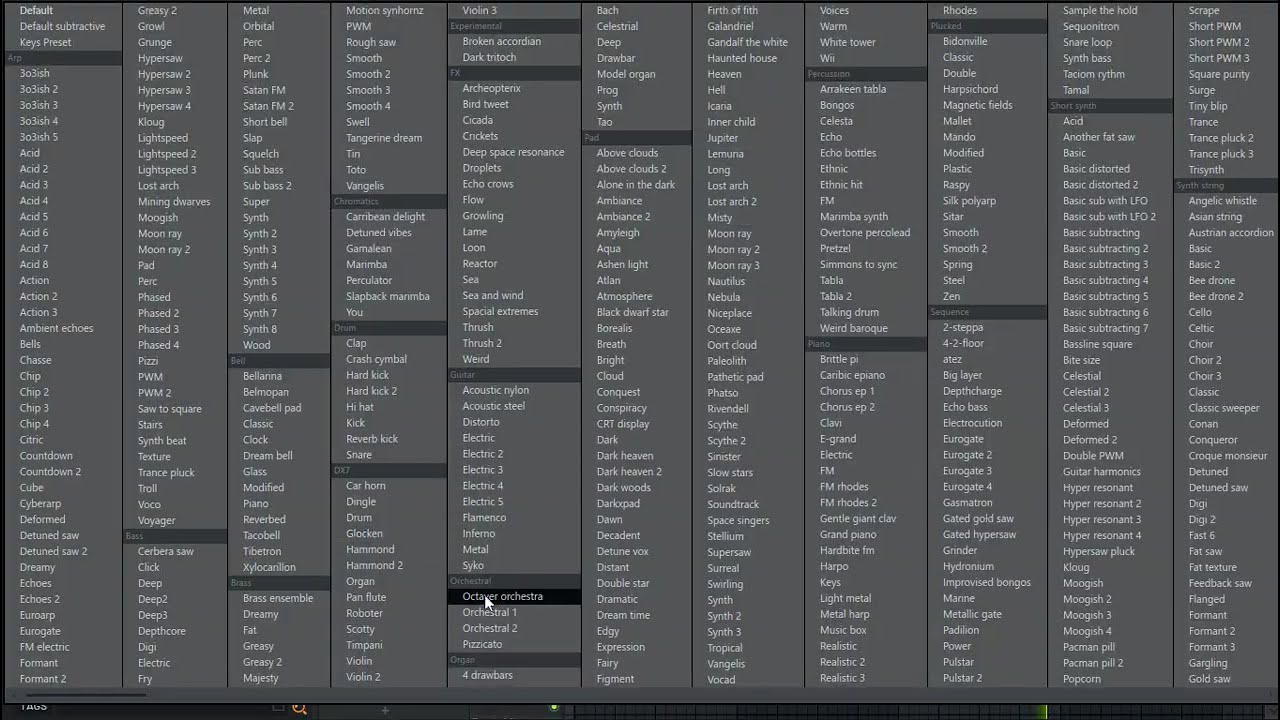The image size is (1280, 720).
Task: Pick the Space singers preset
Action: (739, 520)
